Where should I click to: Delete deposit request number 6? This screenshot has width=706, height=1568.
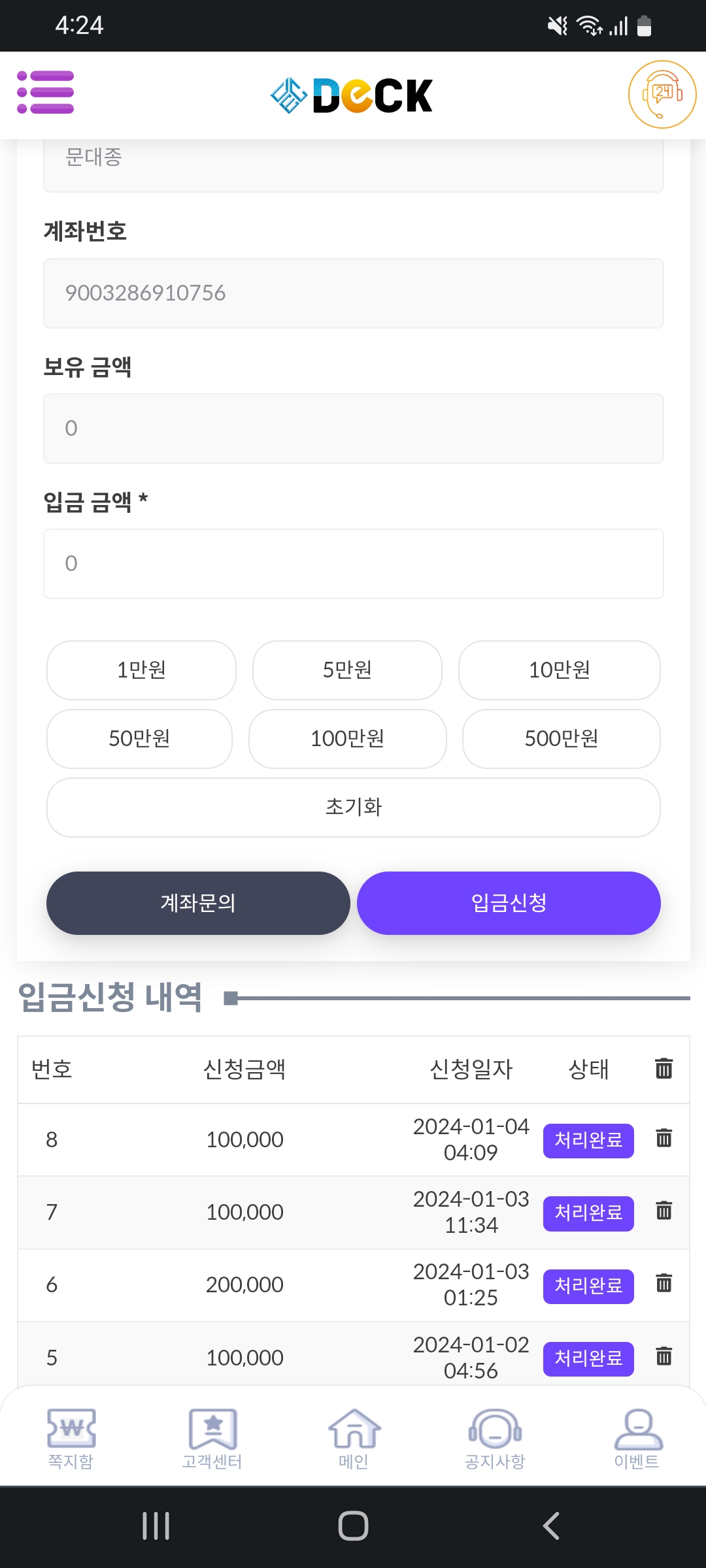[x=664, y=1283]
